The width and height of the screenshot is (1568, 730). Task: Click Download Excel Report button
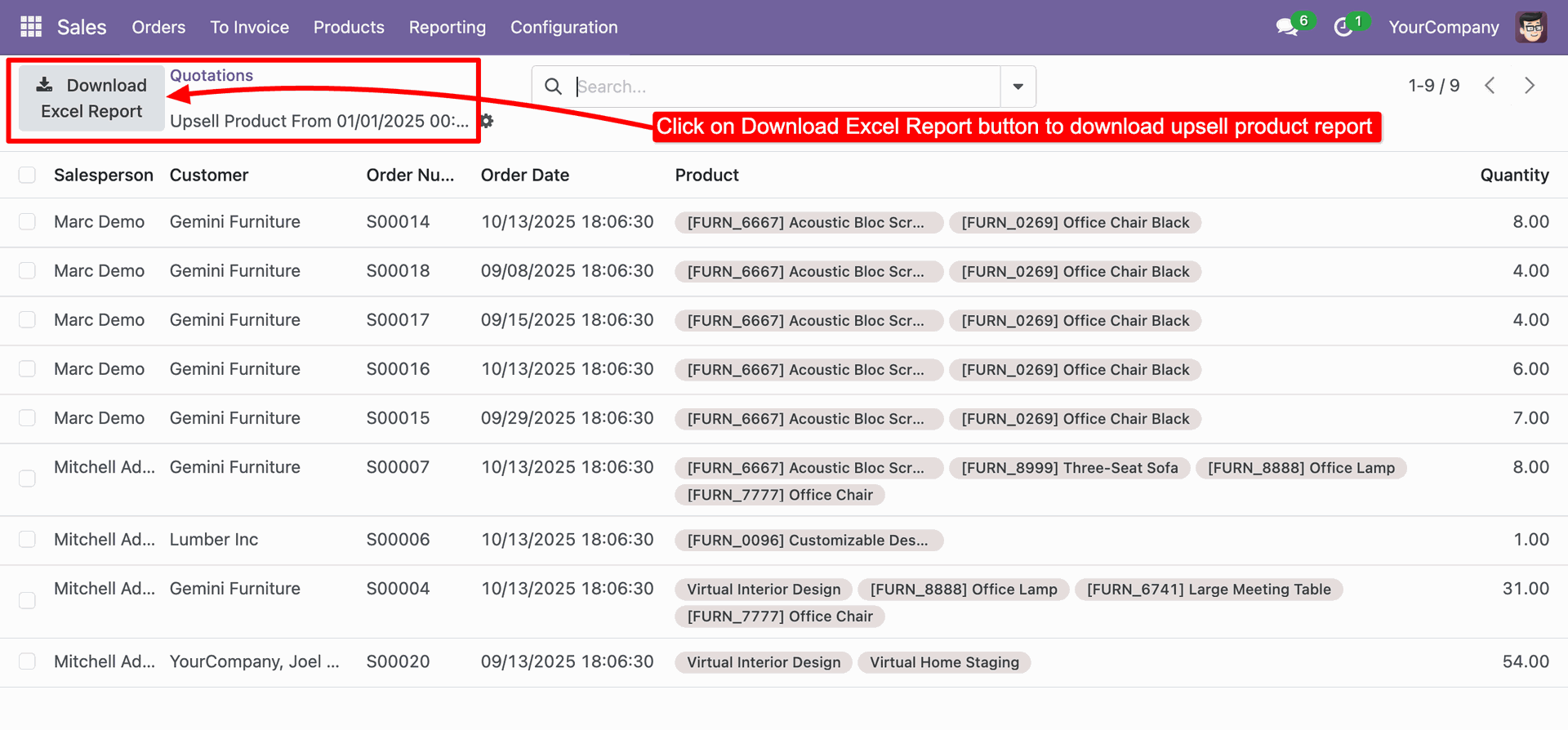91,98
